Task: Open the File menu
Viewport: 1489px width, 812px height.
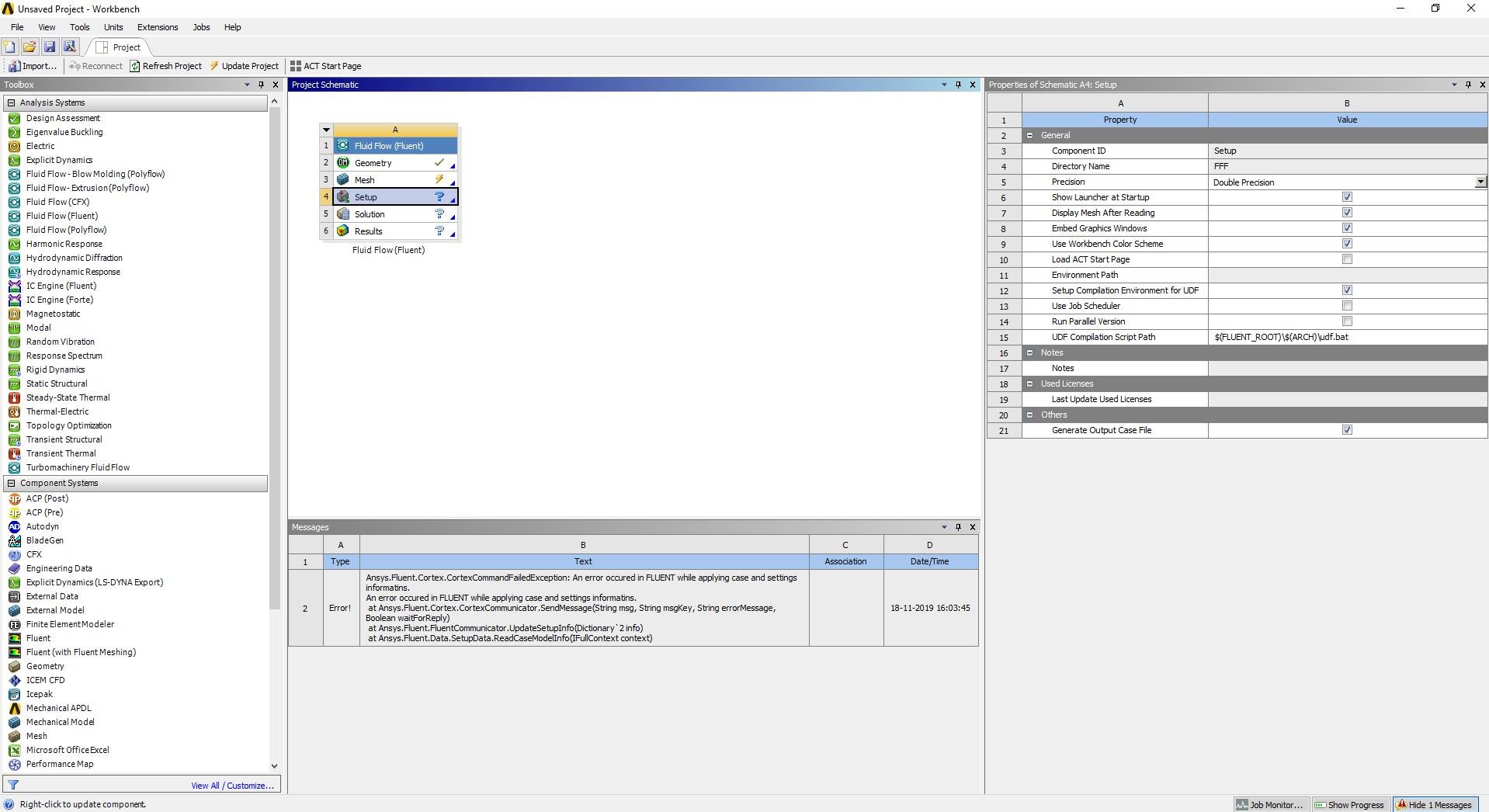Action: (17, 27)
